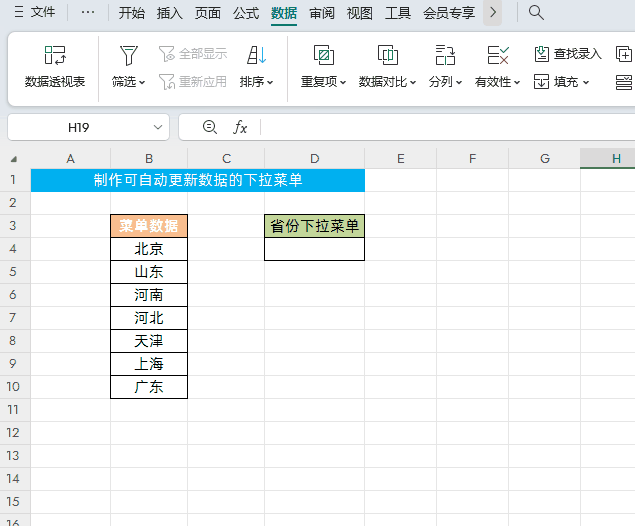Select row 1 header
The width and height of the screenshot is (635, 526).
[x=15, y=180]
